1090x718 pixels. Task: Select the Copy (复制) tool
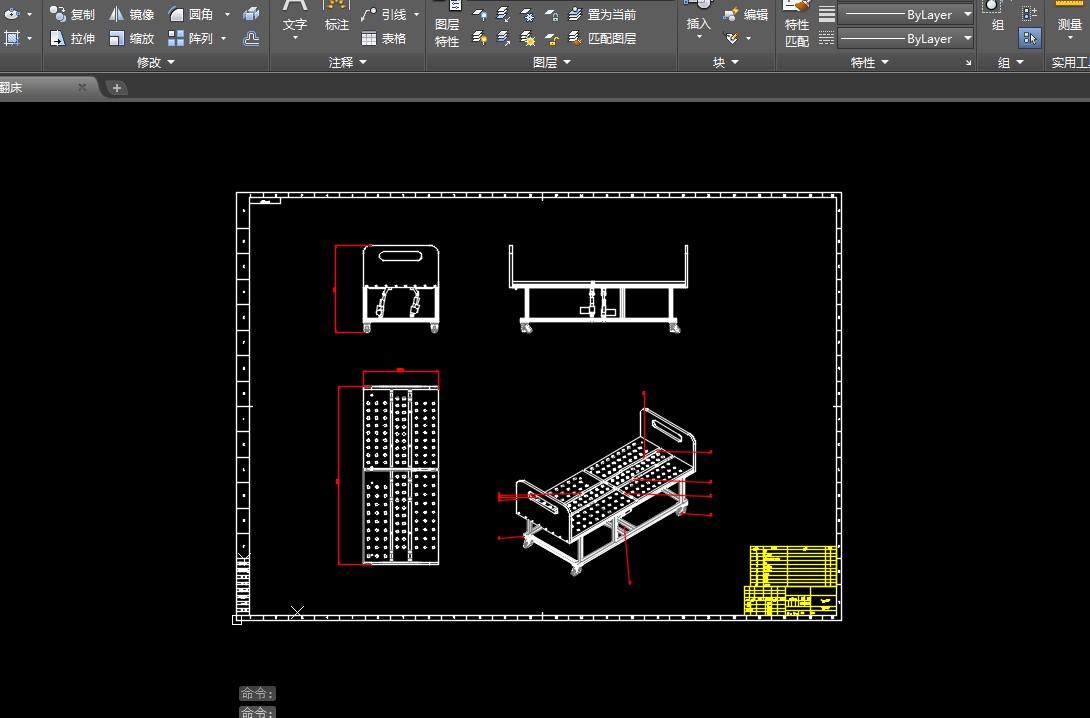pyautogui.click(x=72, y=14)
